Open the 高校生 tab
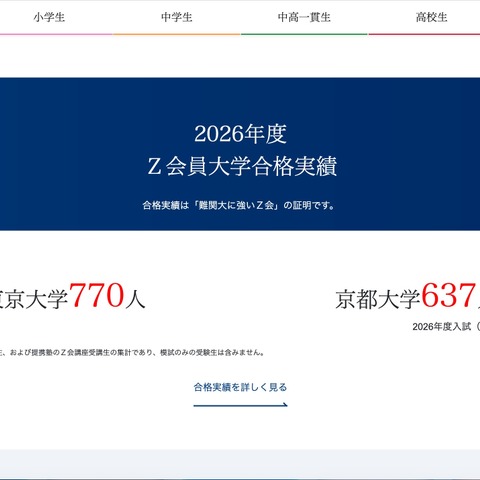 click(431, 17)
